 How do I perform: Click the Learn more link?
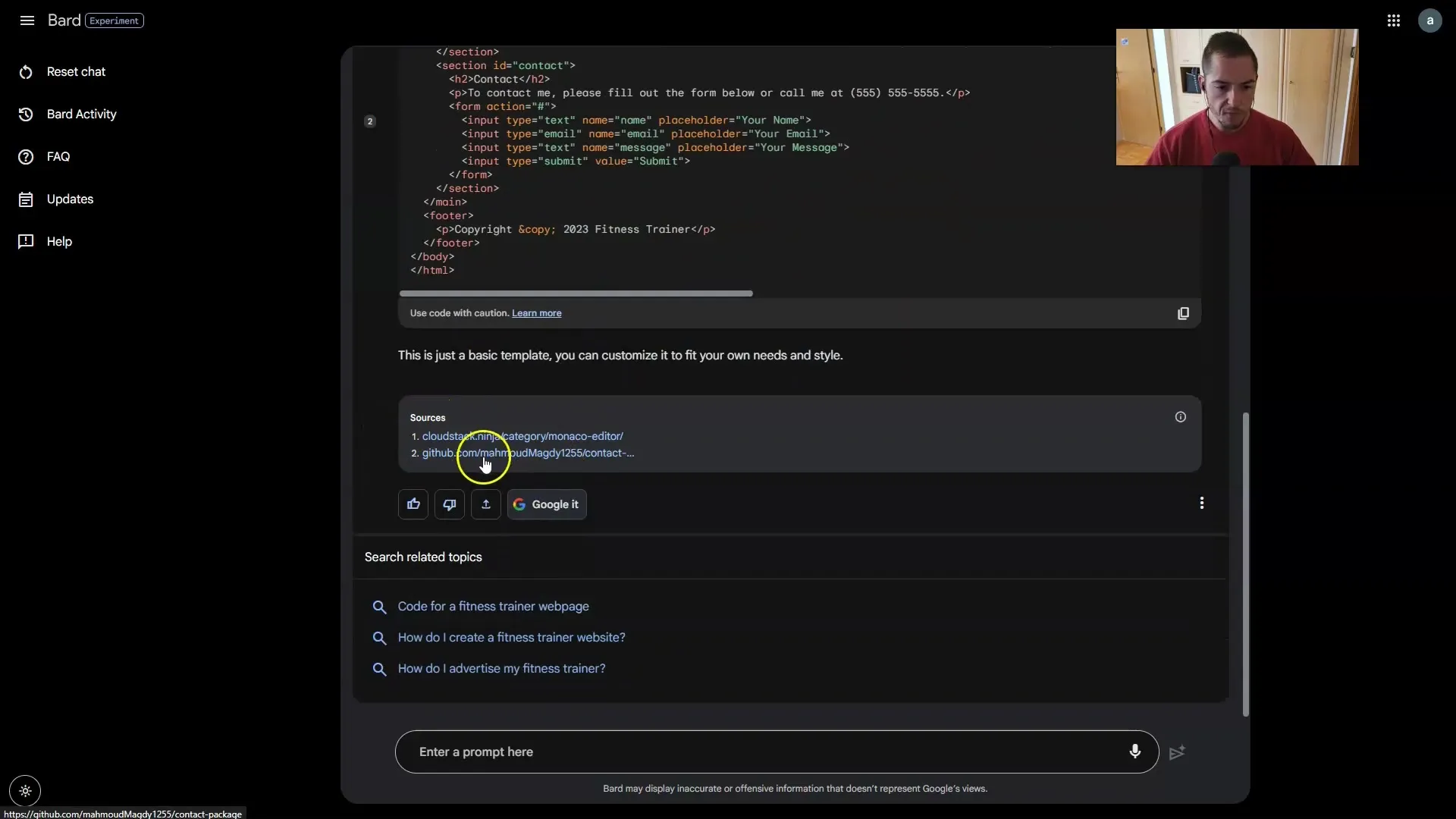536,313
